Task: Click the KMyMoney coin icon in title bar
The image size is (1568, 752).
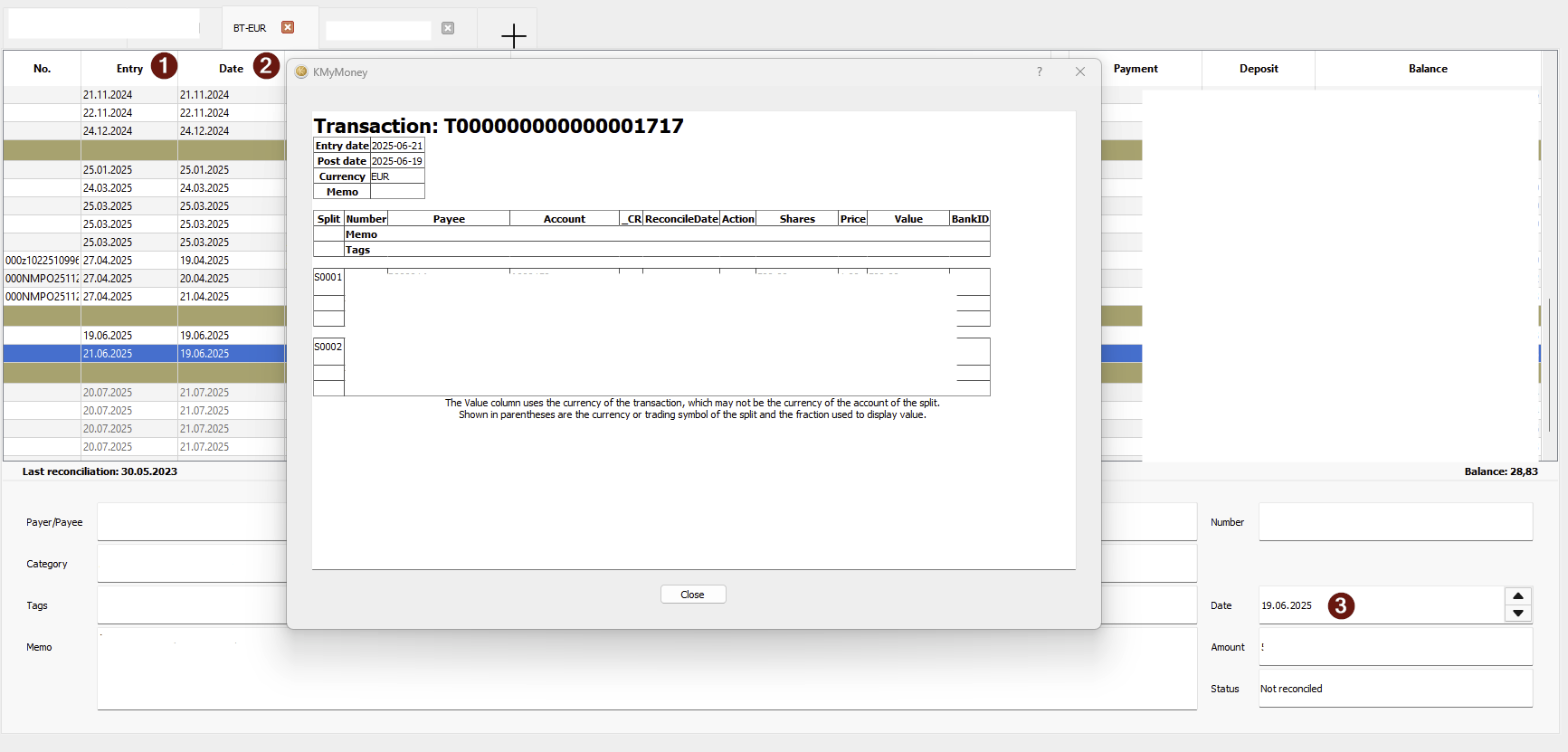Action: click(x=301, y=72)
